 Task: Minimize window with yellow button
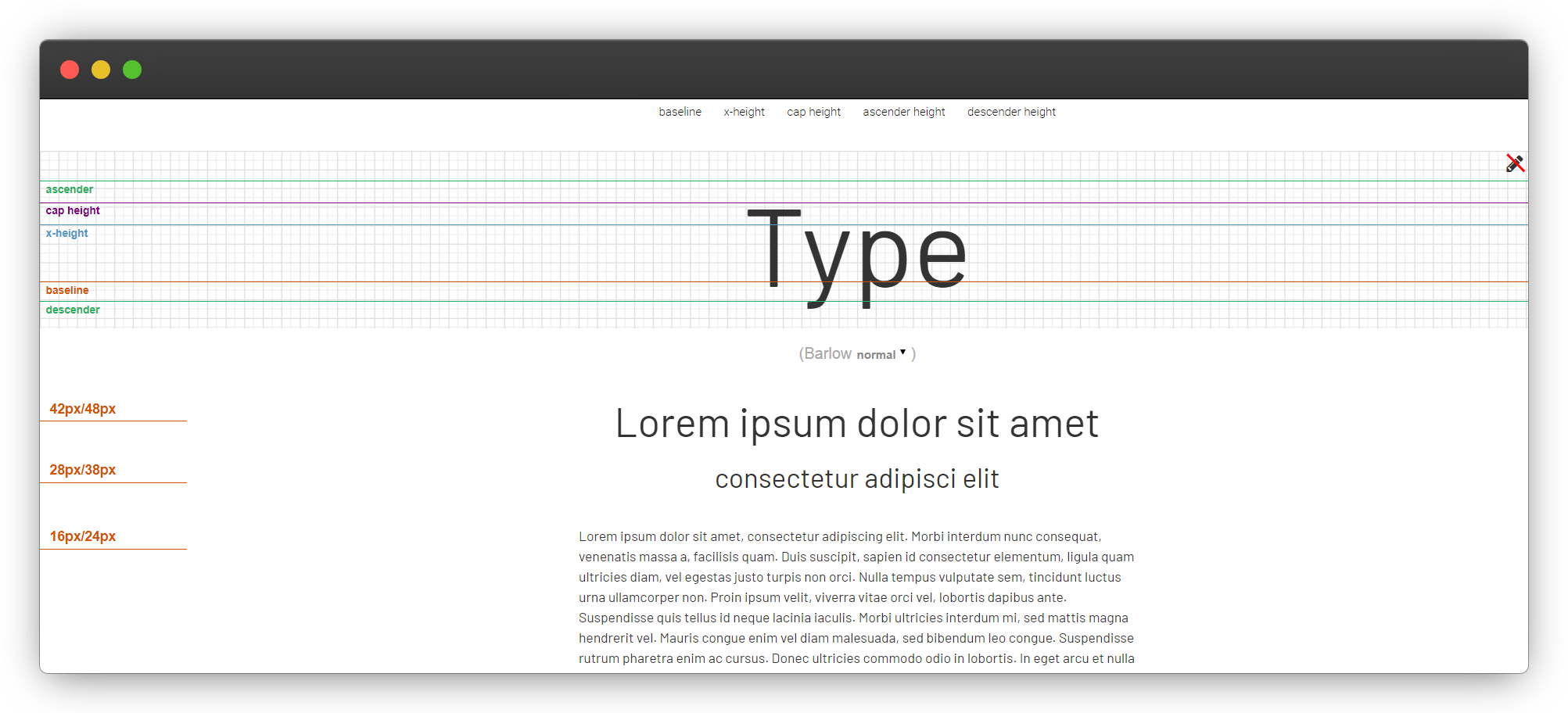(x=101, y=70)
